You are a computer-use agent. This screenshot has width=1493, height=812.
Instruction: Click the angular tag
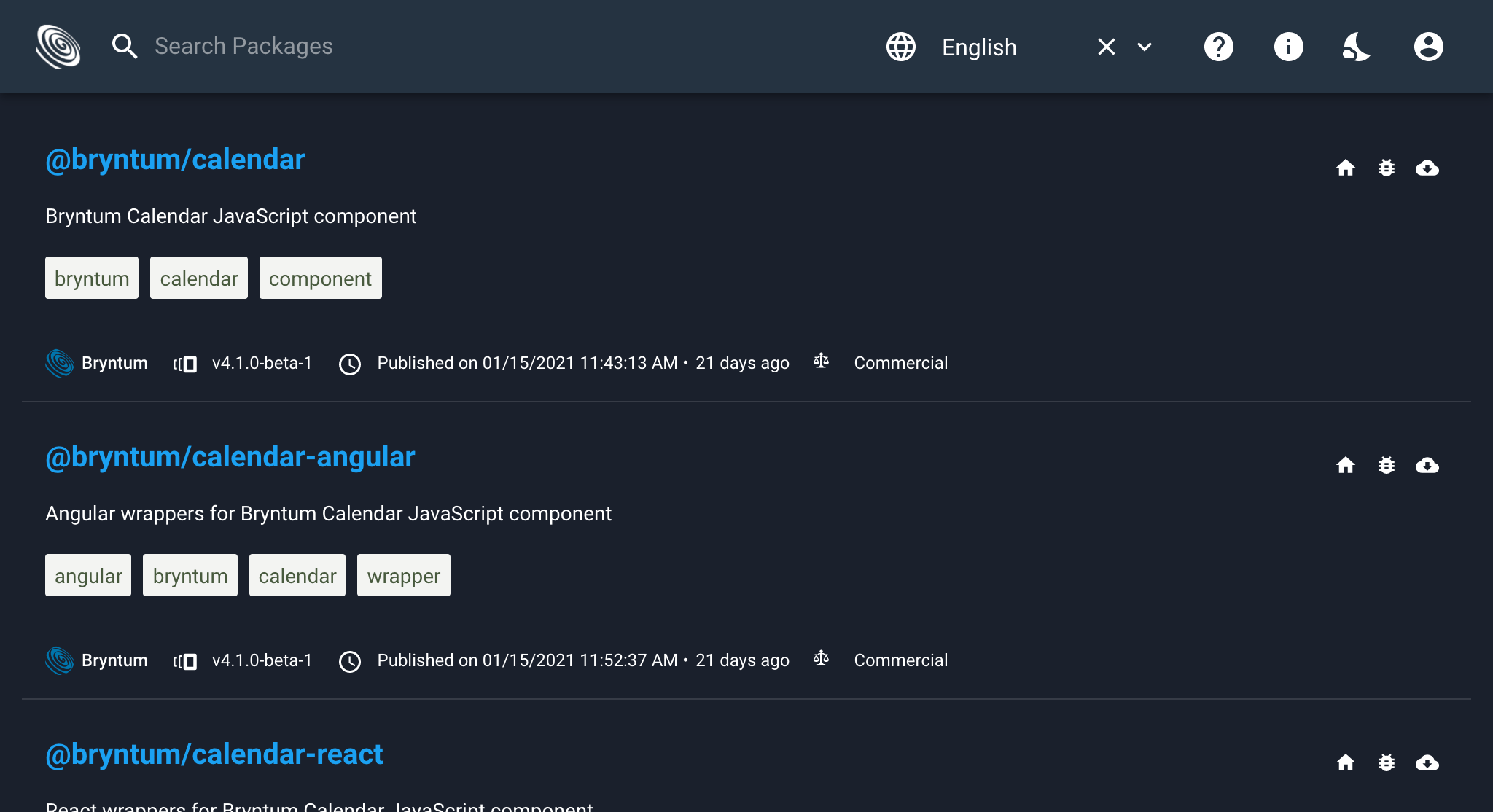[x=88, y=575]
